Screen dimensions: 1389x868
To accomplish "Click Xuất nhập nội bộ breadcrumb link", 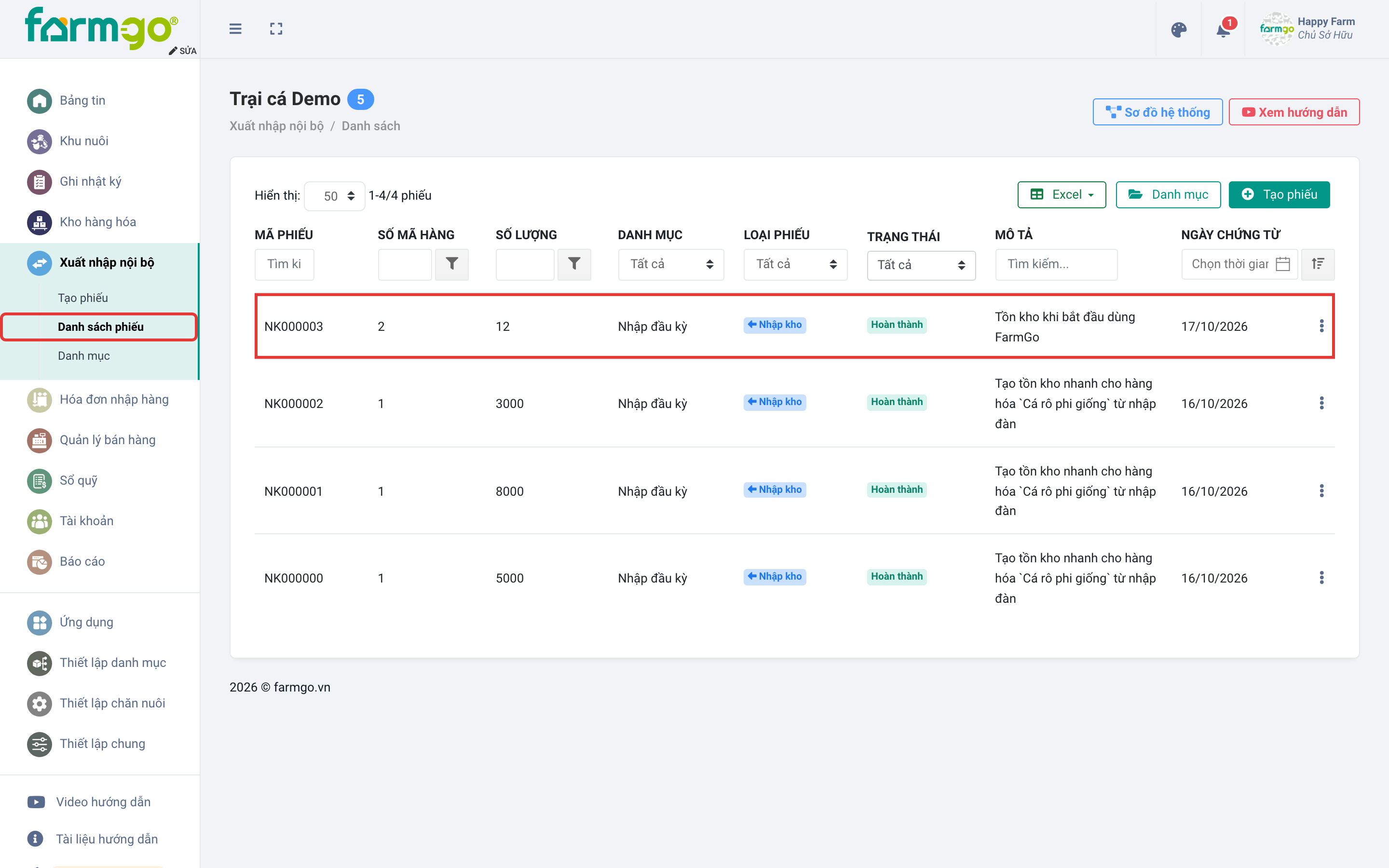I will (x=277, y=126).
